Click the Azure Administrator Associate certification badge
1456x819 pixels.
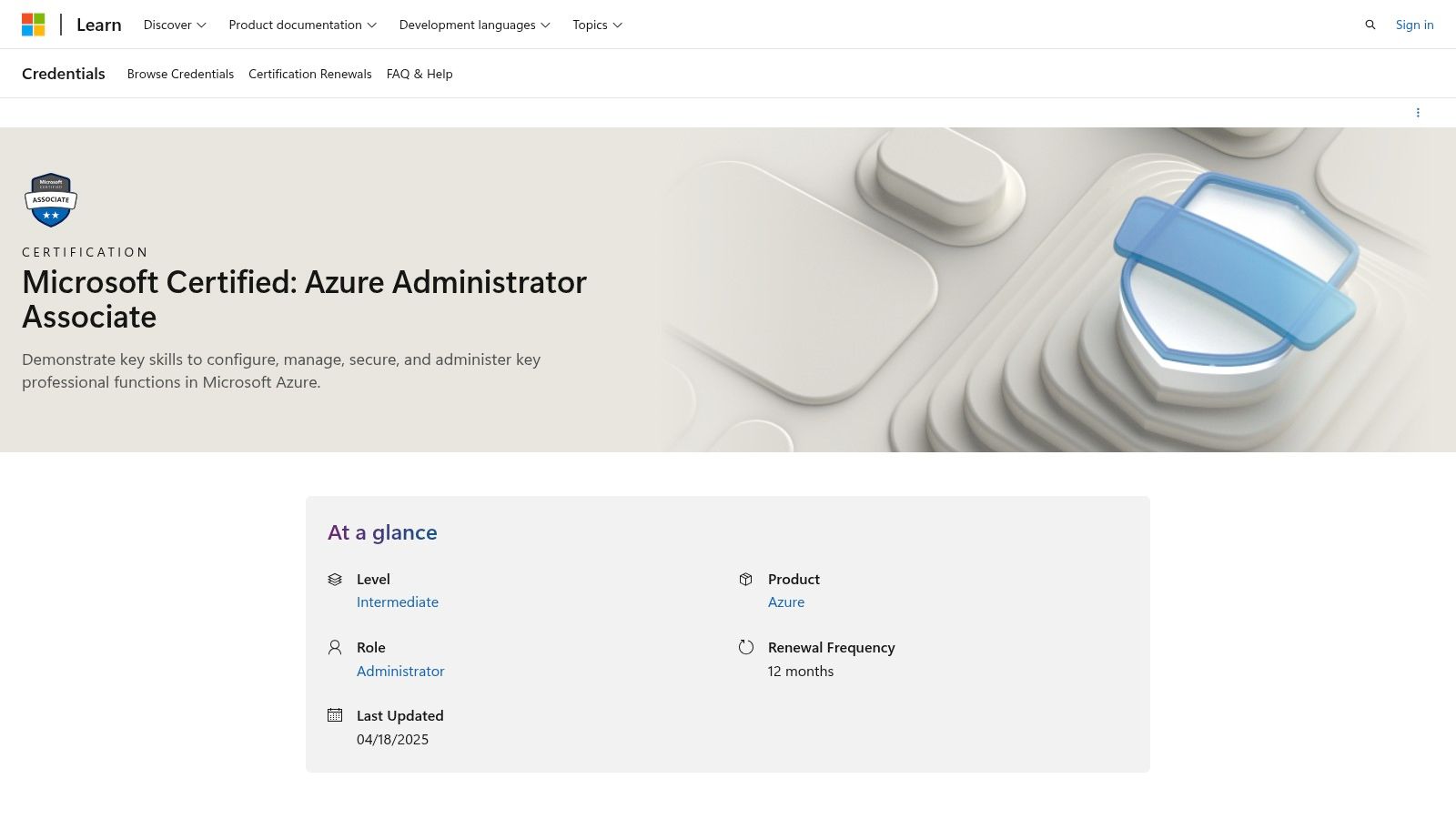(x=50, y=200)
